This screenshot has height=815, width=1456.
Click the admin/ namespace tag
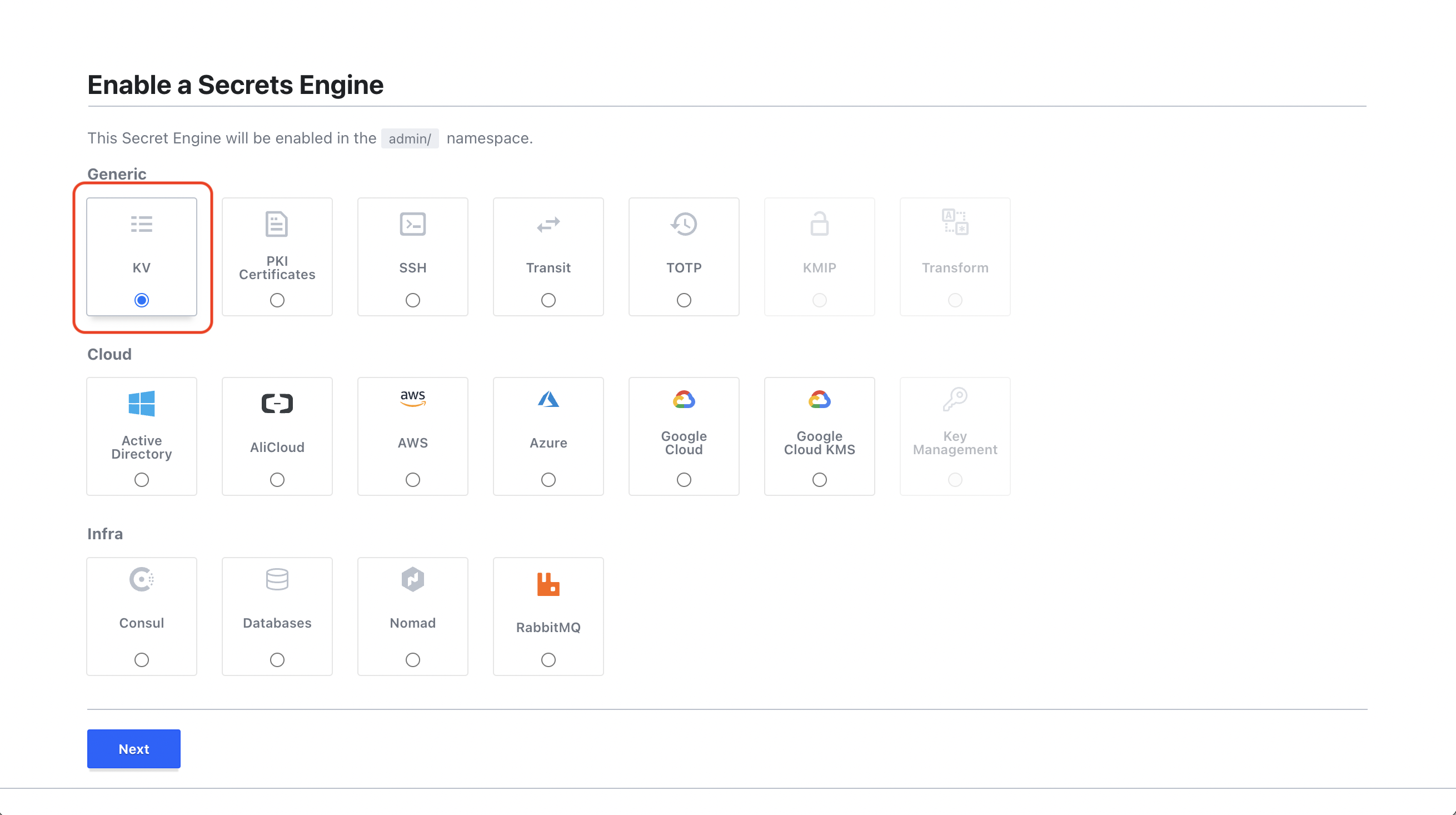tap(410, 138)
